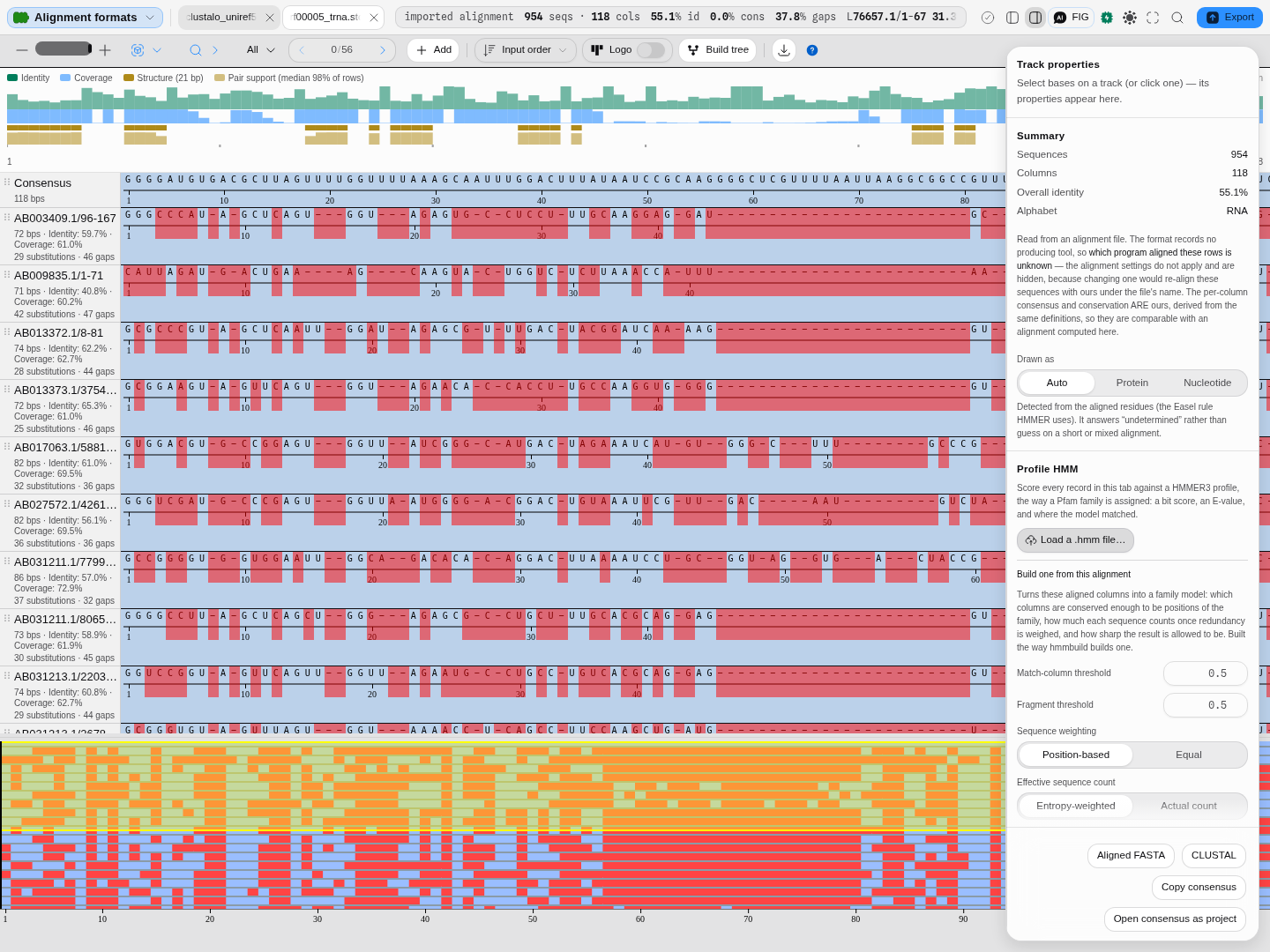Viewport: 1270px width, 952px height.
Task: Open the Alignment formats dropdown
Action: coord(86,18)
